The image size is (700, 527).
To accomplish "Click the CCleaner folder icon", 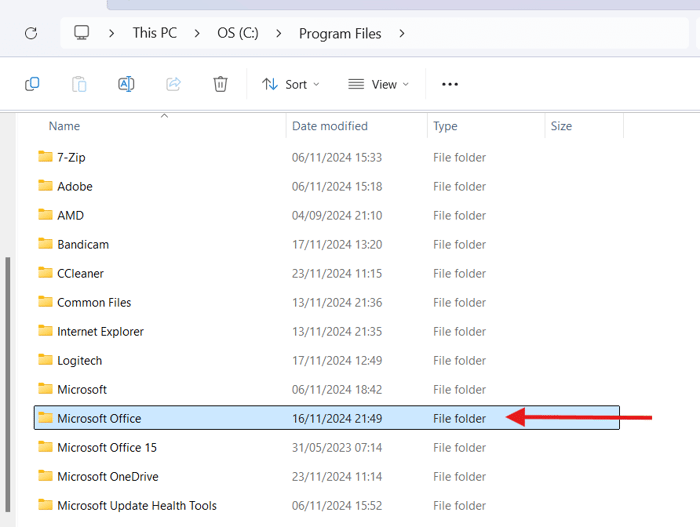I will pos(45,272).
